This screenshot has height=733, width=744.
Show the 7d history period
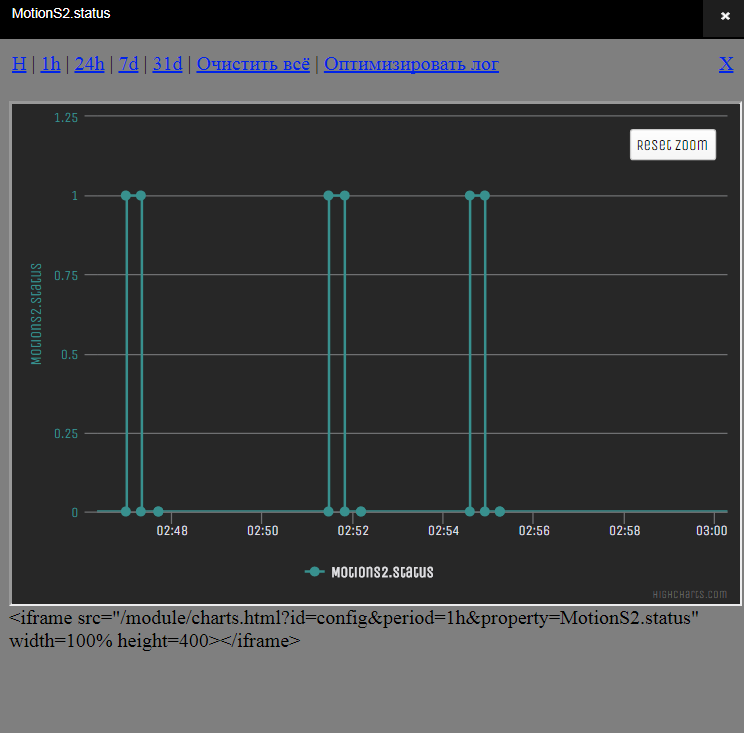click(128, 64)
